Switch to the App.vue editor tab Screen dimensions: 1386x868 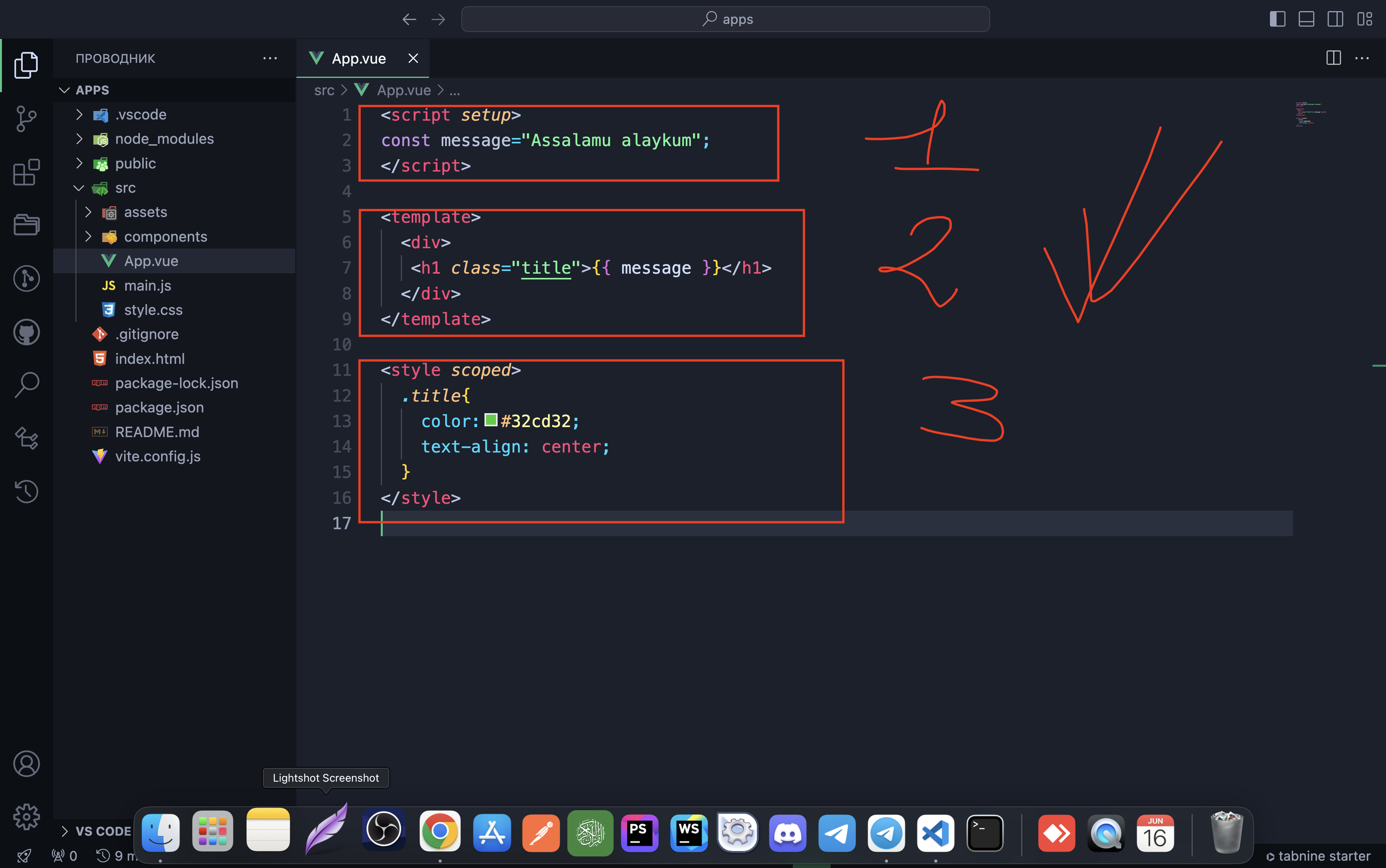click(x=358, y=59)
